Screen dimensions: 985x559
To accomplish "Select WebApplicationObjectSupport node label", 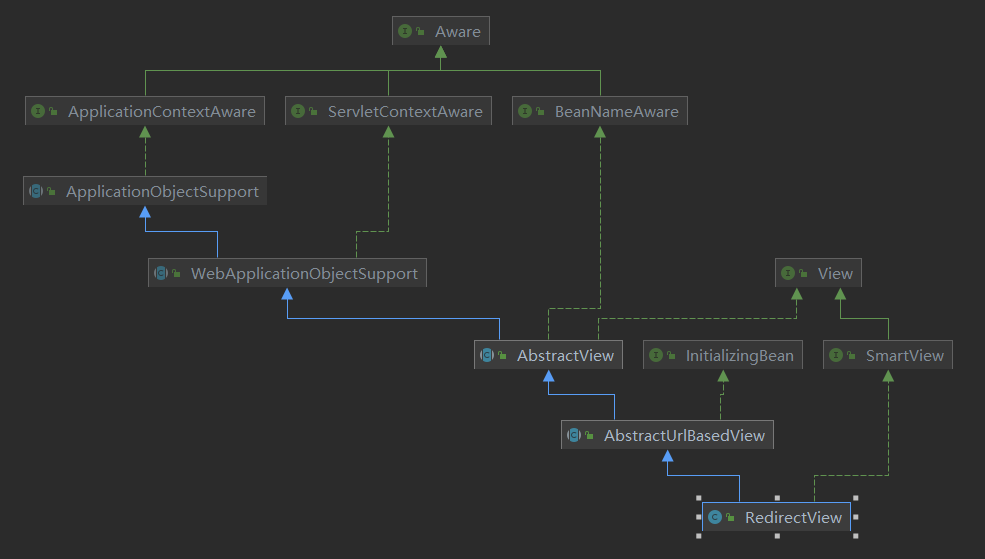I will coord(304,273).
